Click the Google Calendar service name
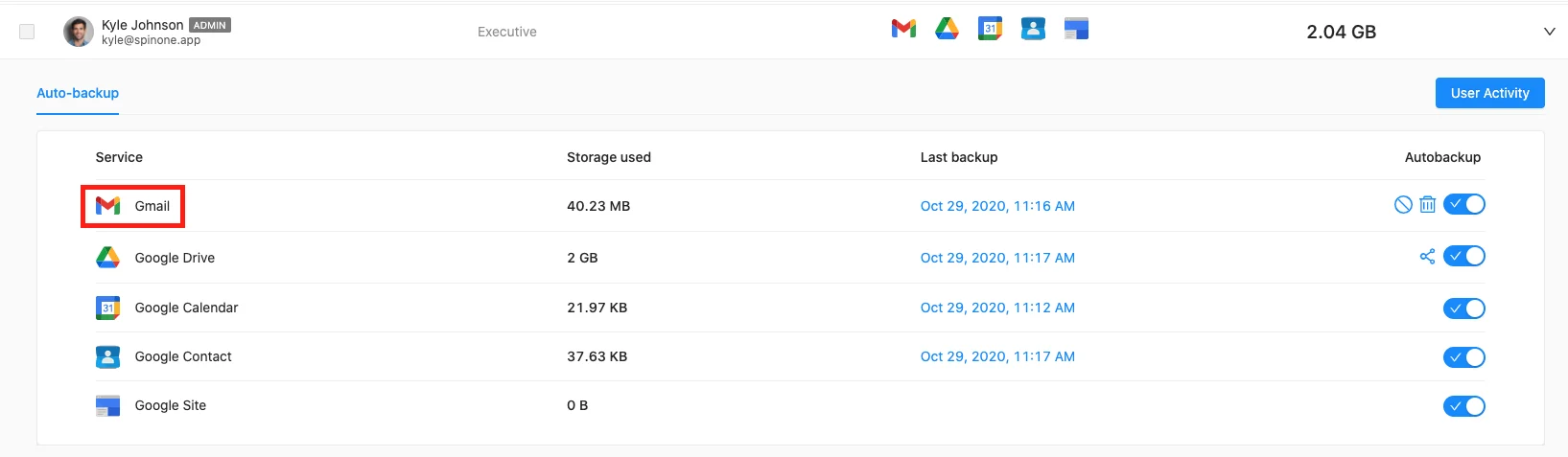The image size is (1568, 457). point(186,308)
